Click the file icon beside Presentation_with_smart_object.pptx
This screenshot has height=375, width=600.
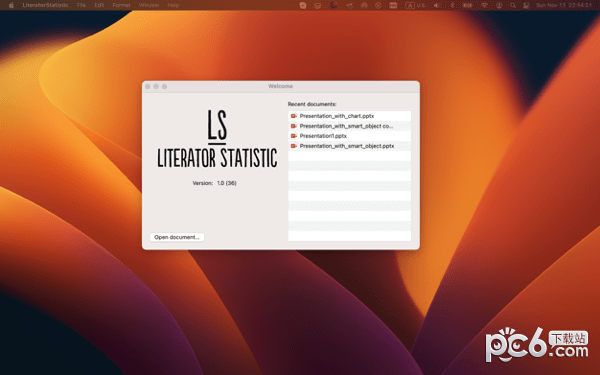pos(294,146)
